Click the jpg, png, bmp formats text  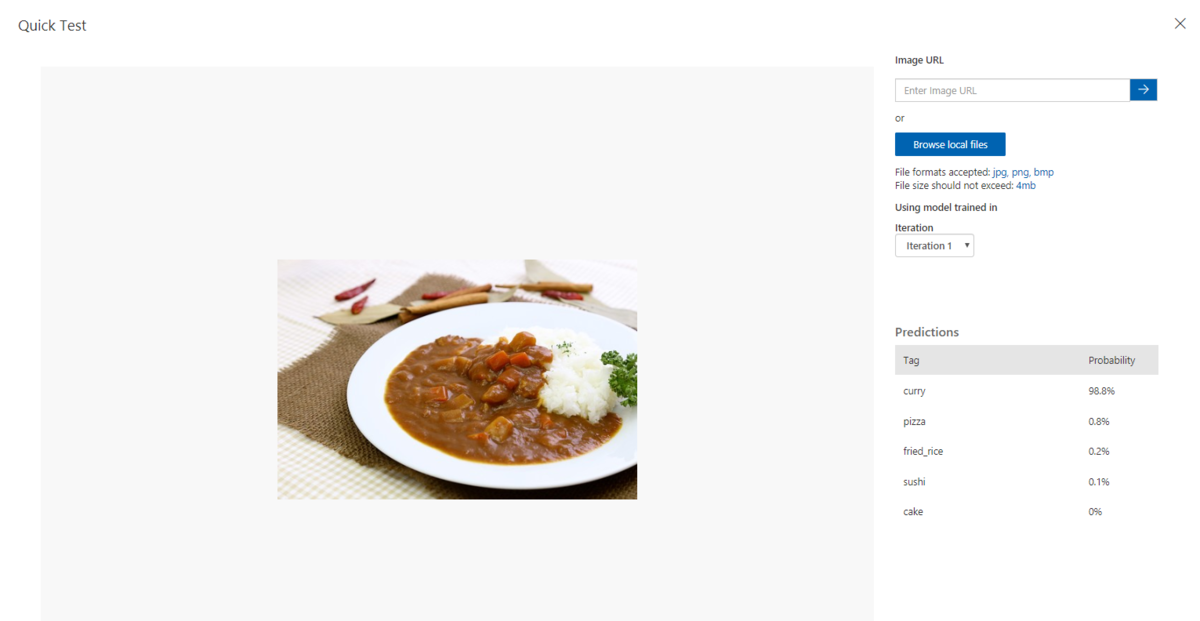[1023, 172]
